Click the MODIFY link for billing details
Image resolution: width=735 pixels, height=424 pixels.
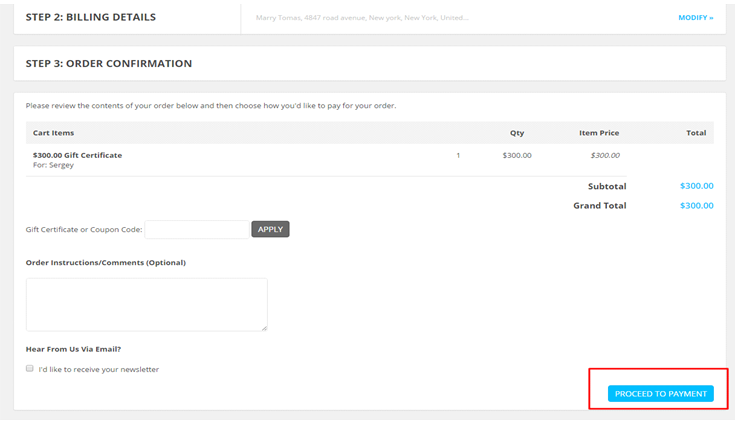pos(695,17)
